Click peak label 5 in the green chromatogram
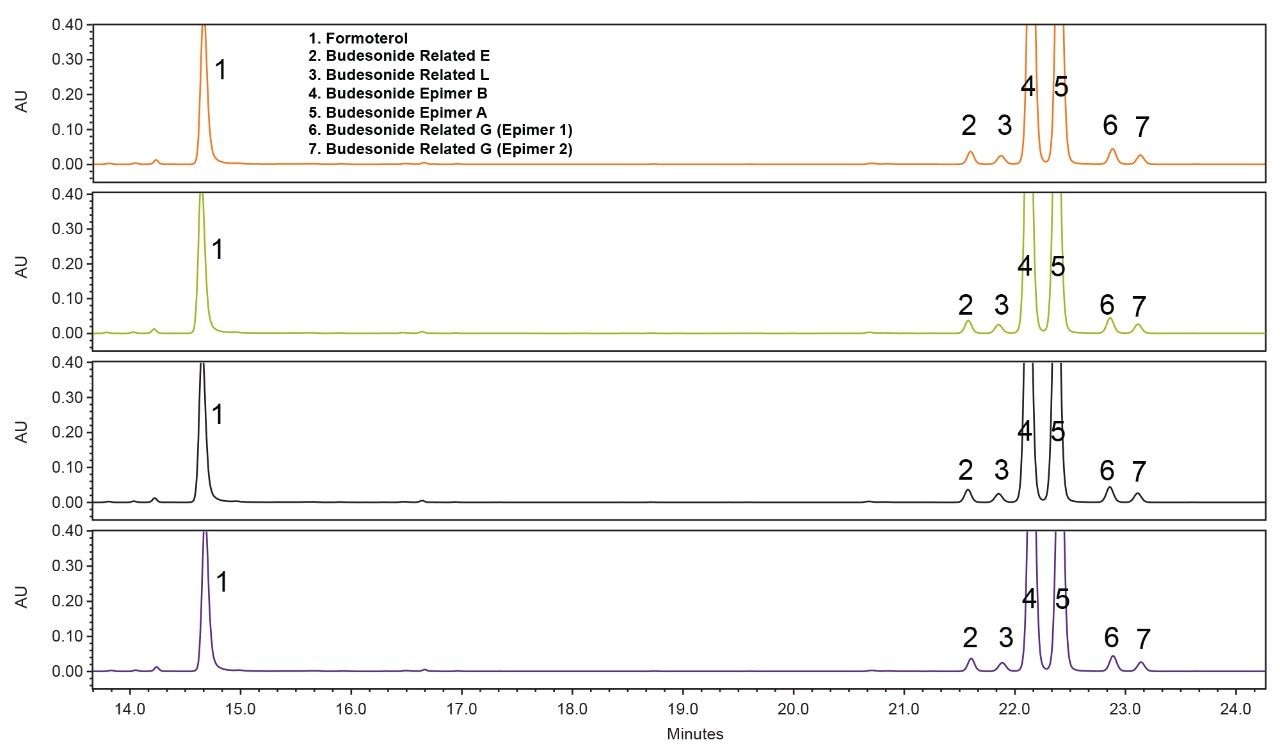Viewport: 1280px width, 756px height. (1058, 266)
